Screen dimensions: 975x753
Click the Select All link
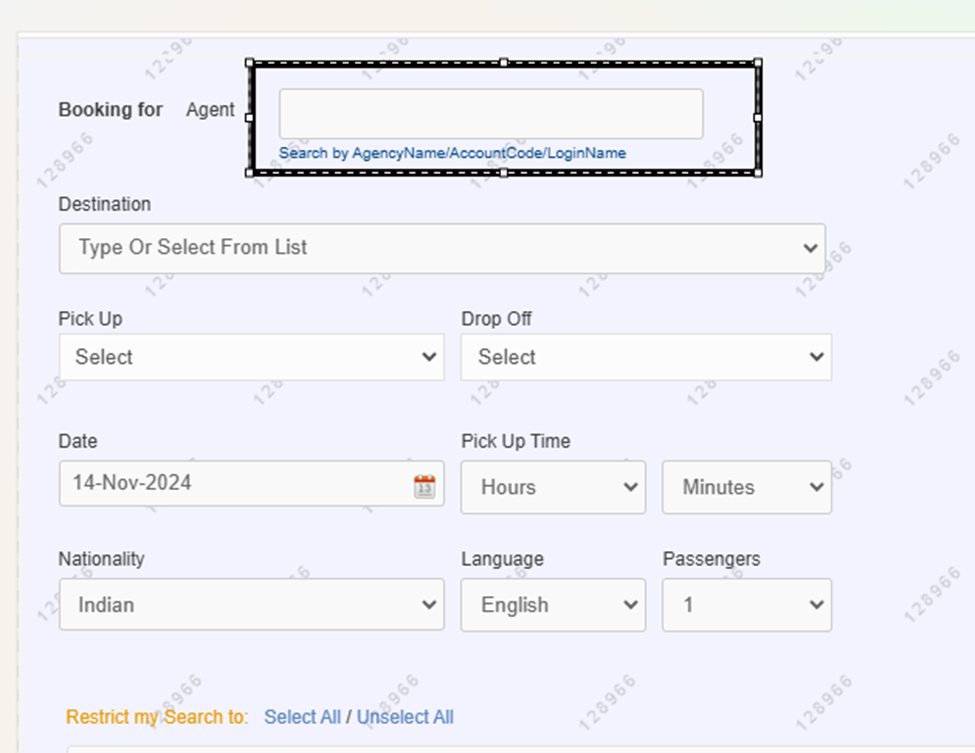(x=302, y=717)
